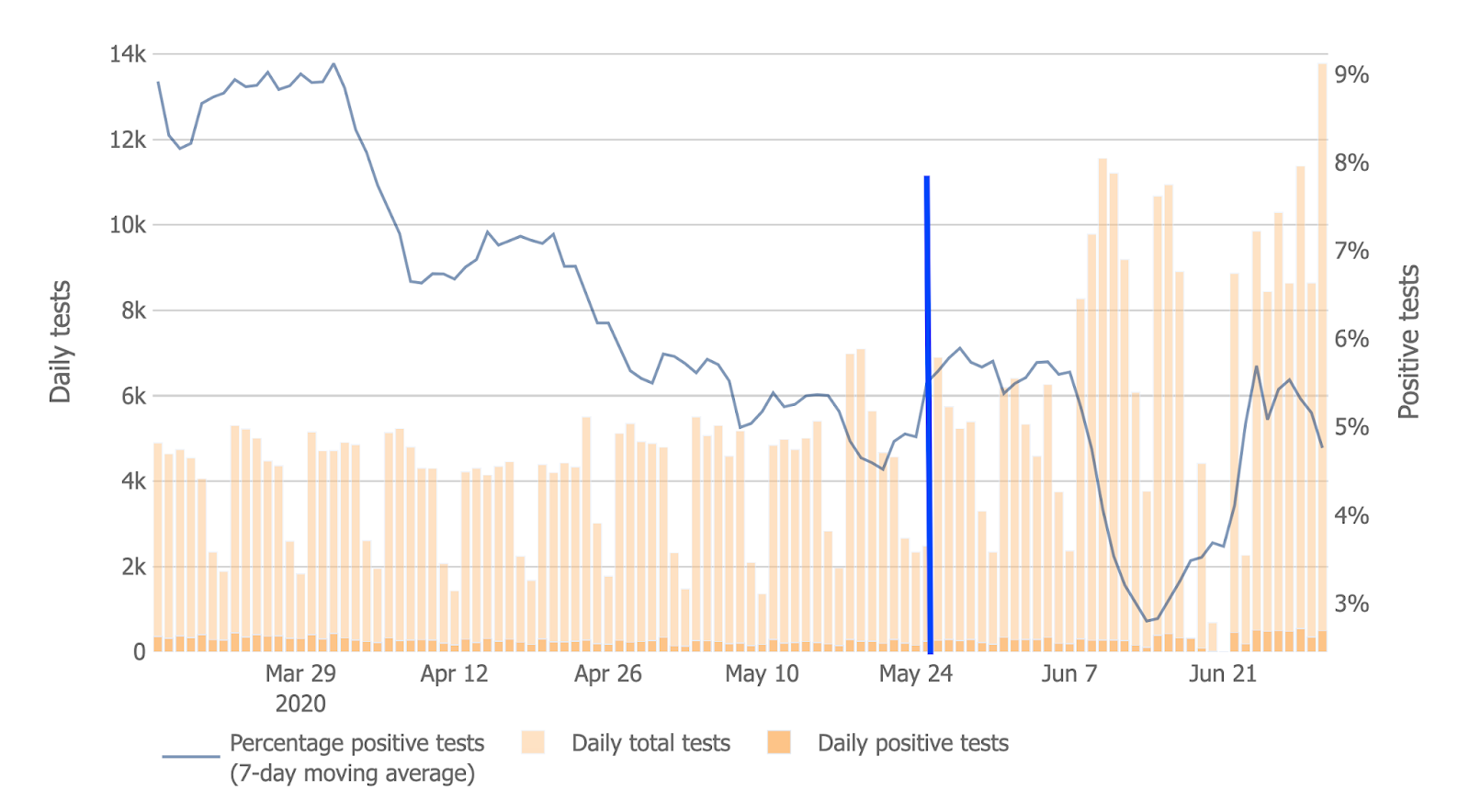Click the Daily total tests legend swatch
1470x812 pixels.
pos(533,743)
